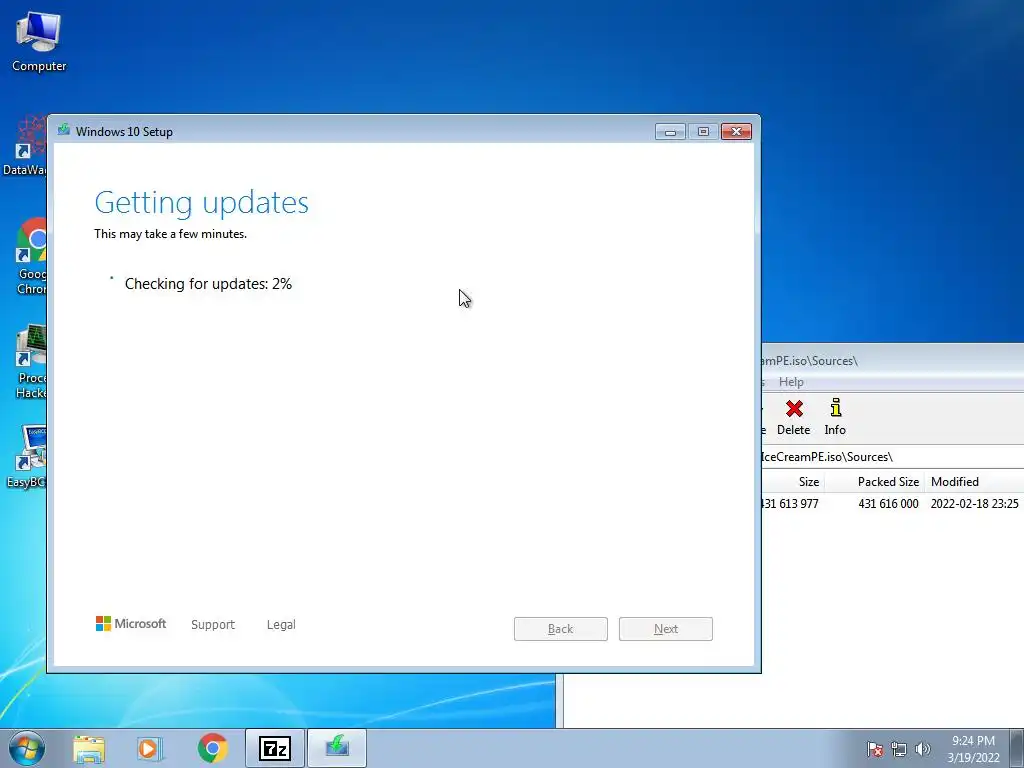Minimize the Windows 10 Setup window

pyautogui.click(x=670, y=132)
